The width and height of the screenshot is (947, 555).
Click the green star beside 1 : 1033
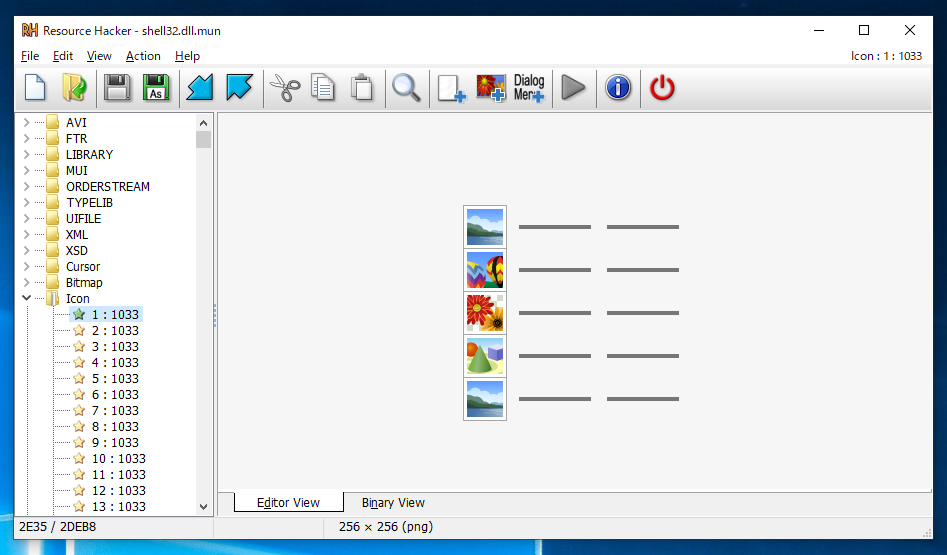click(79, 314)
